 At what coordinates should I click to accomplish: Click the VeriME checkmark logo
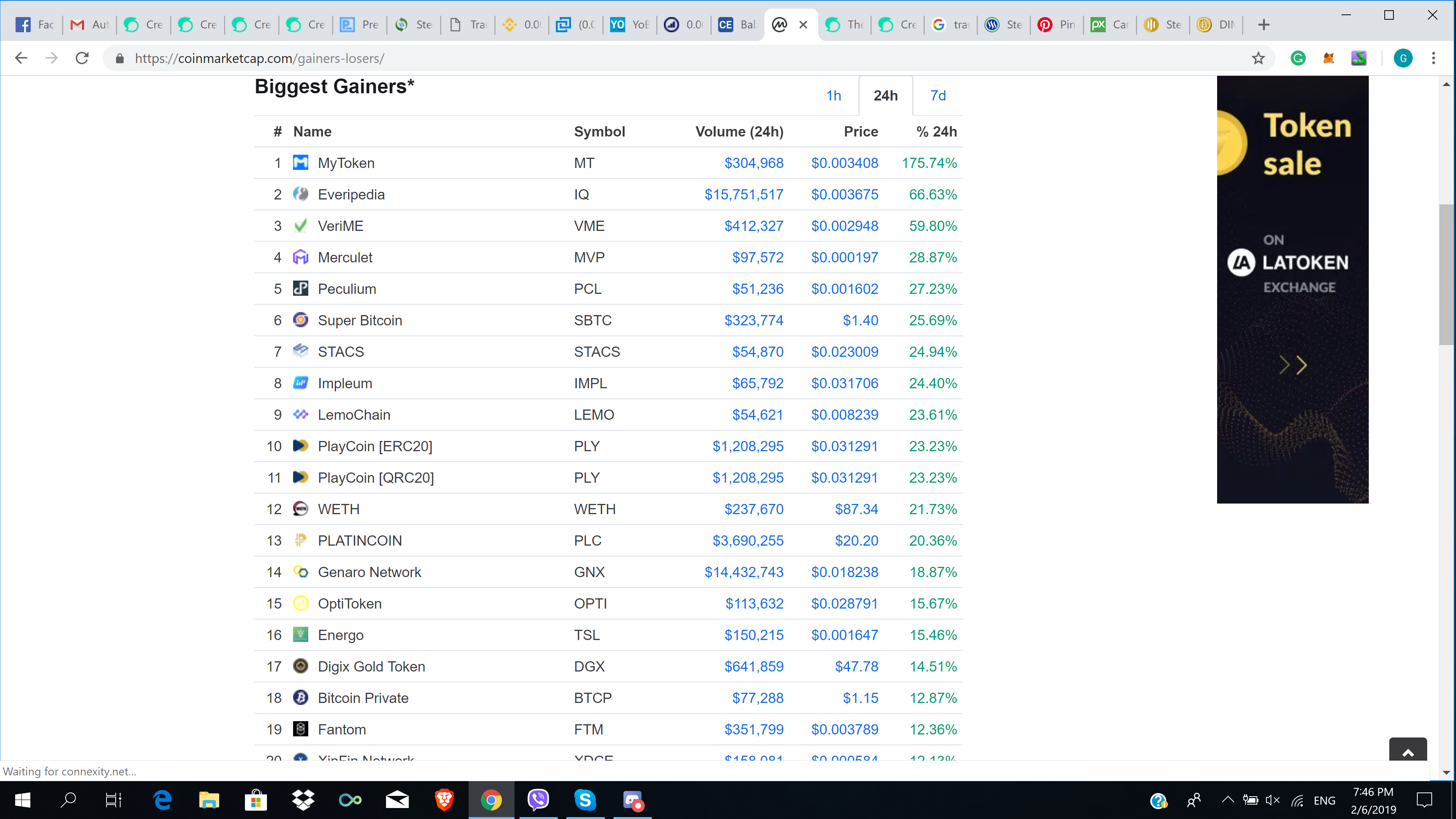[301, 226]
